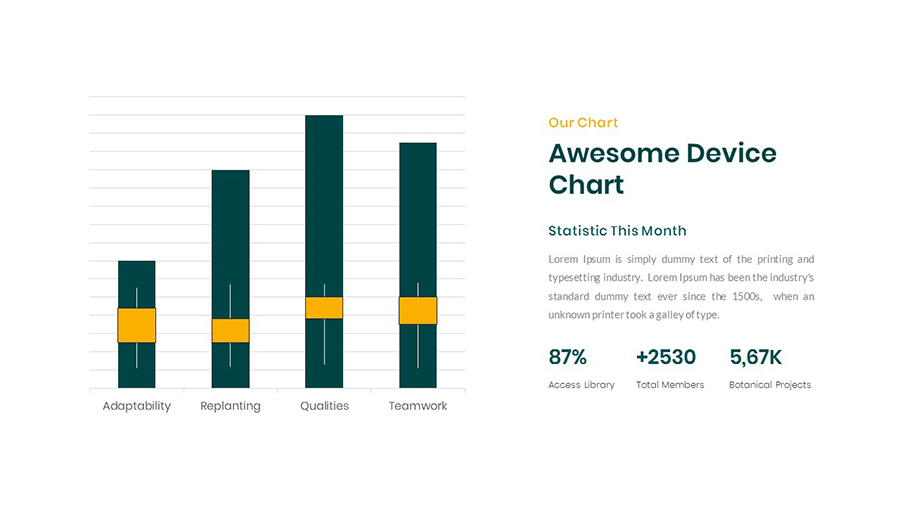Click the "Adaptability" axis label
The image size is (900, 506).
[137, 406]
